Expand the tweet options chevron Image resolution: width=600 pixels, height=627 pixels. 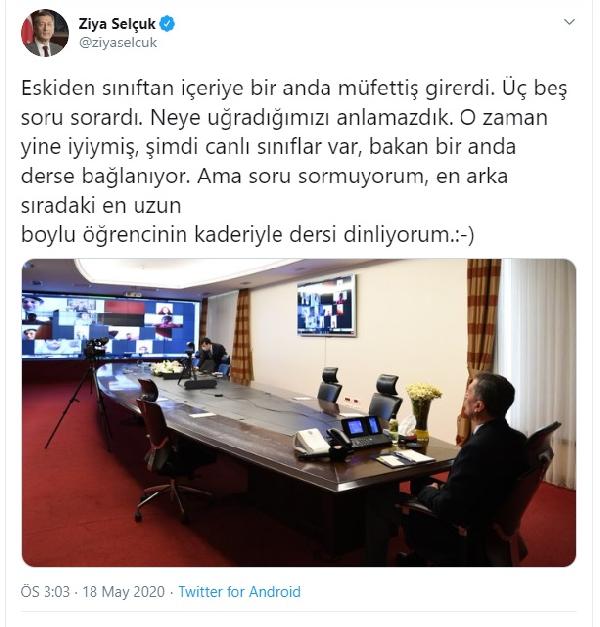[569, 22]
